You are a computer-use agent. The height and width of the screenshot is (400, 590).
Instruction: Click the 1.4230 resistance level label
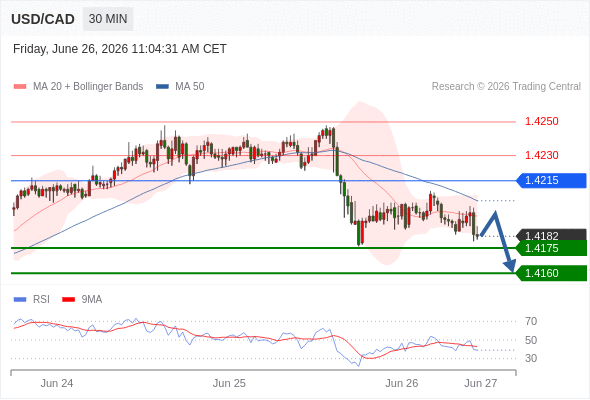tap(541, 155)
